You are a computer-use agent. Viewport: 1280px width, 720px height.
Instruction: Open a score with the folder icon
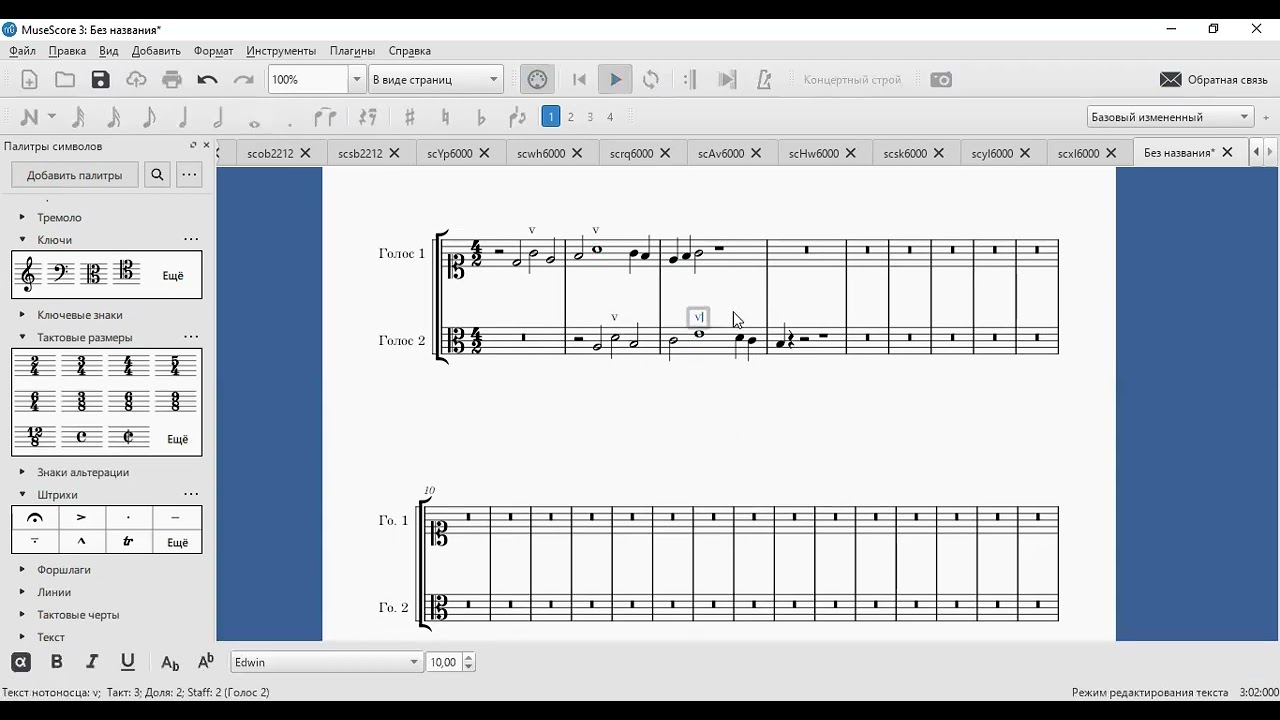coord(65,80)
